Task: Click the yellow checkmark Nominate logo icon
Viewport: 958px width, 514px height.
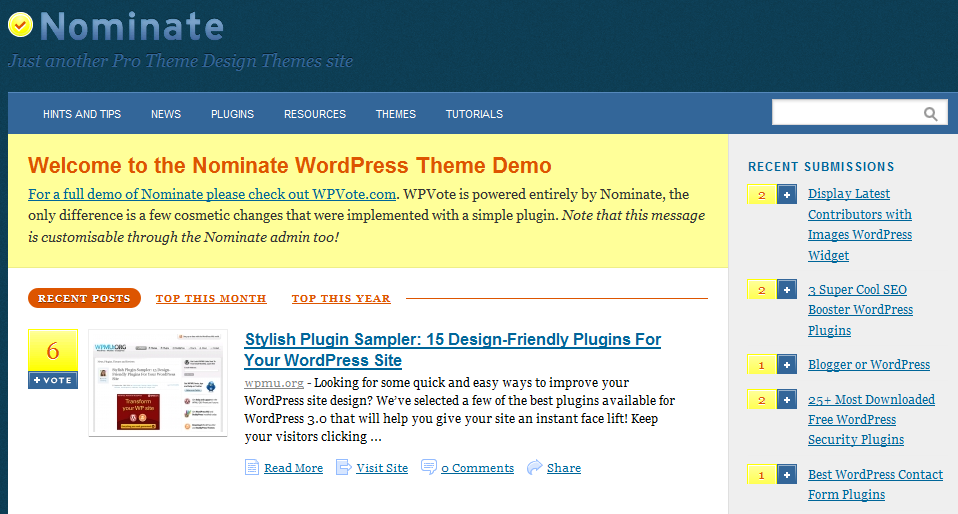Action: tap(20, 25)
